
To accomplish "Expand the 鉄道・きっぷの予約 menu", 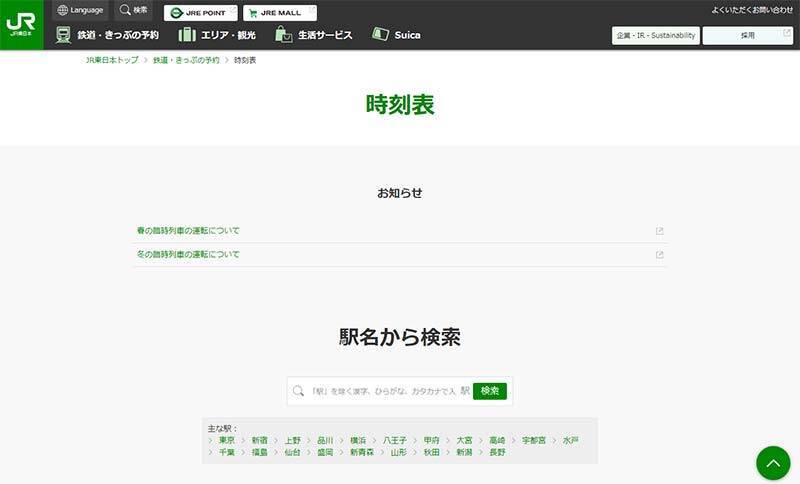I will 118,35.
